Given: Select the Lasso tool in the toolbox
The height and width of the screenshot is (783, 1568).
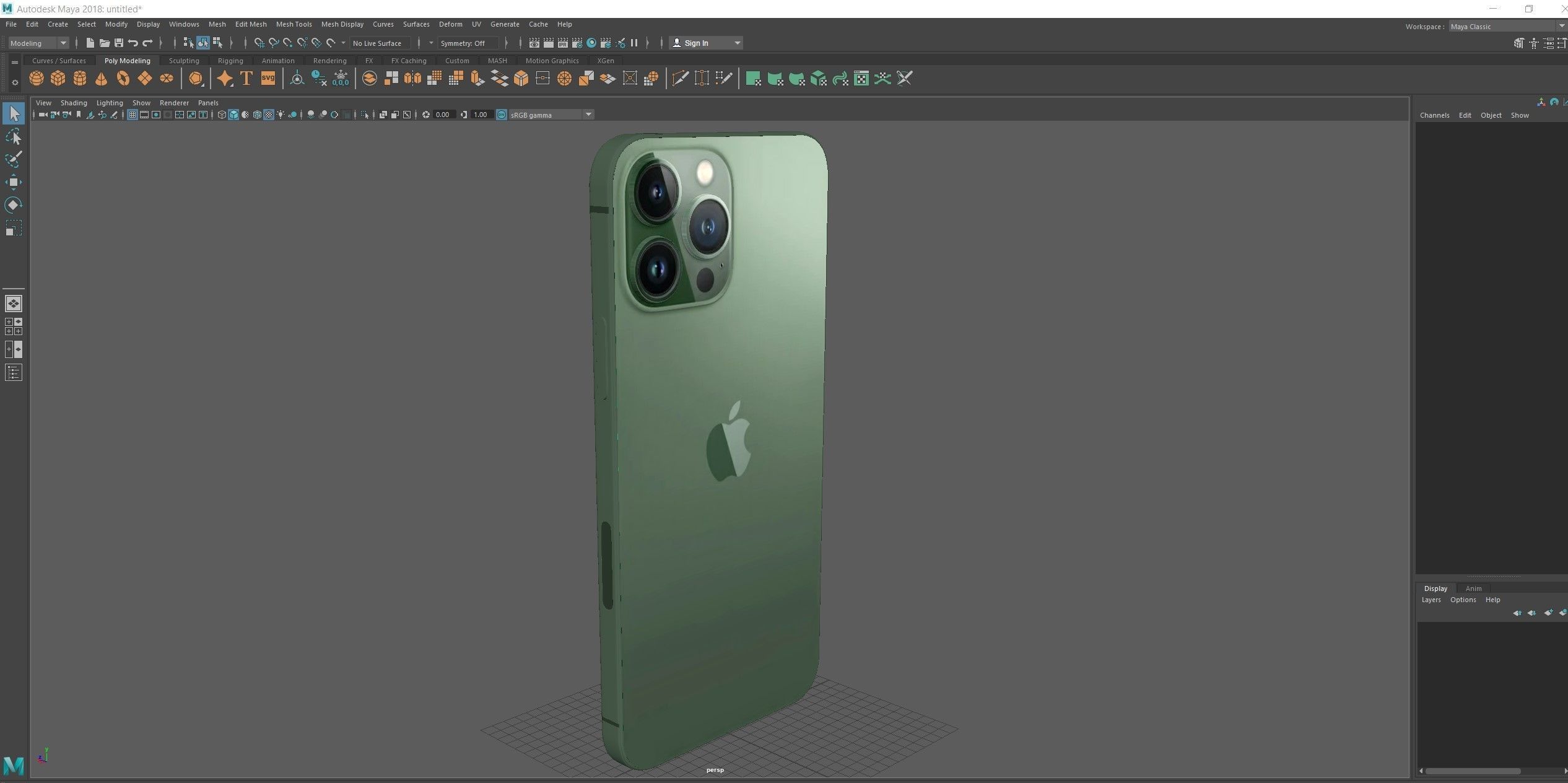Looking at the screenshot, I should pos(14,136).
